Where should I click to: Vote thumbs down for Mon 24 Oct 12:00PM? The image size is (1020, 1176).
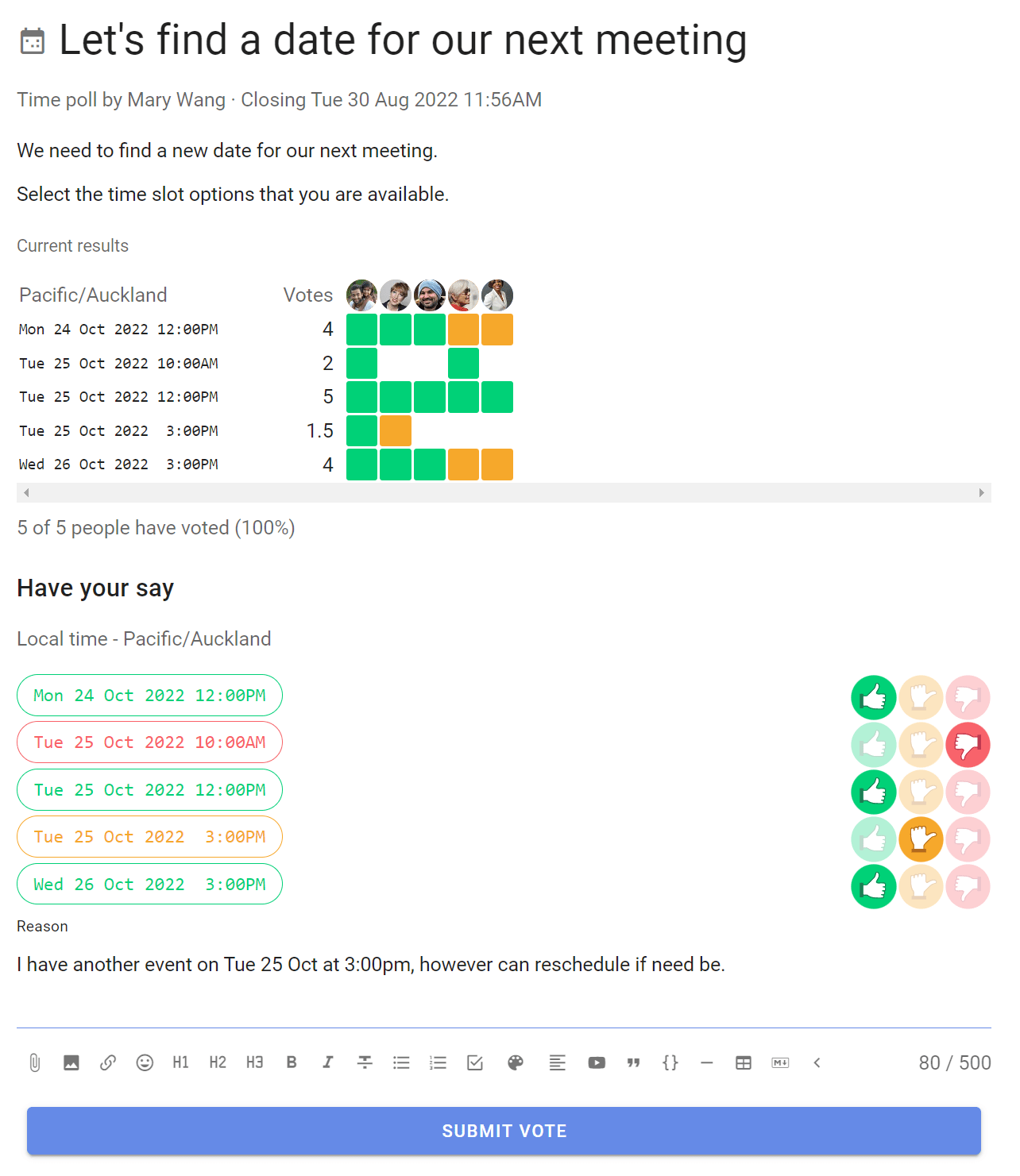coord(968,697)
